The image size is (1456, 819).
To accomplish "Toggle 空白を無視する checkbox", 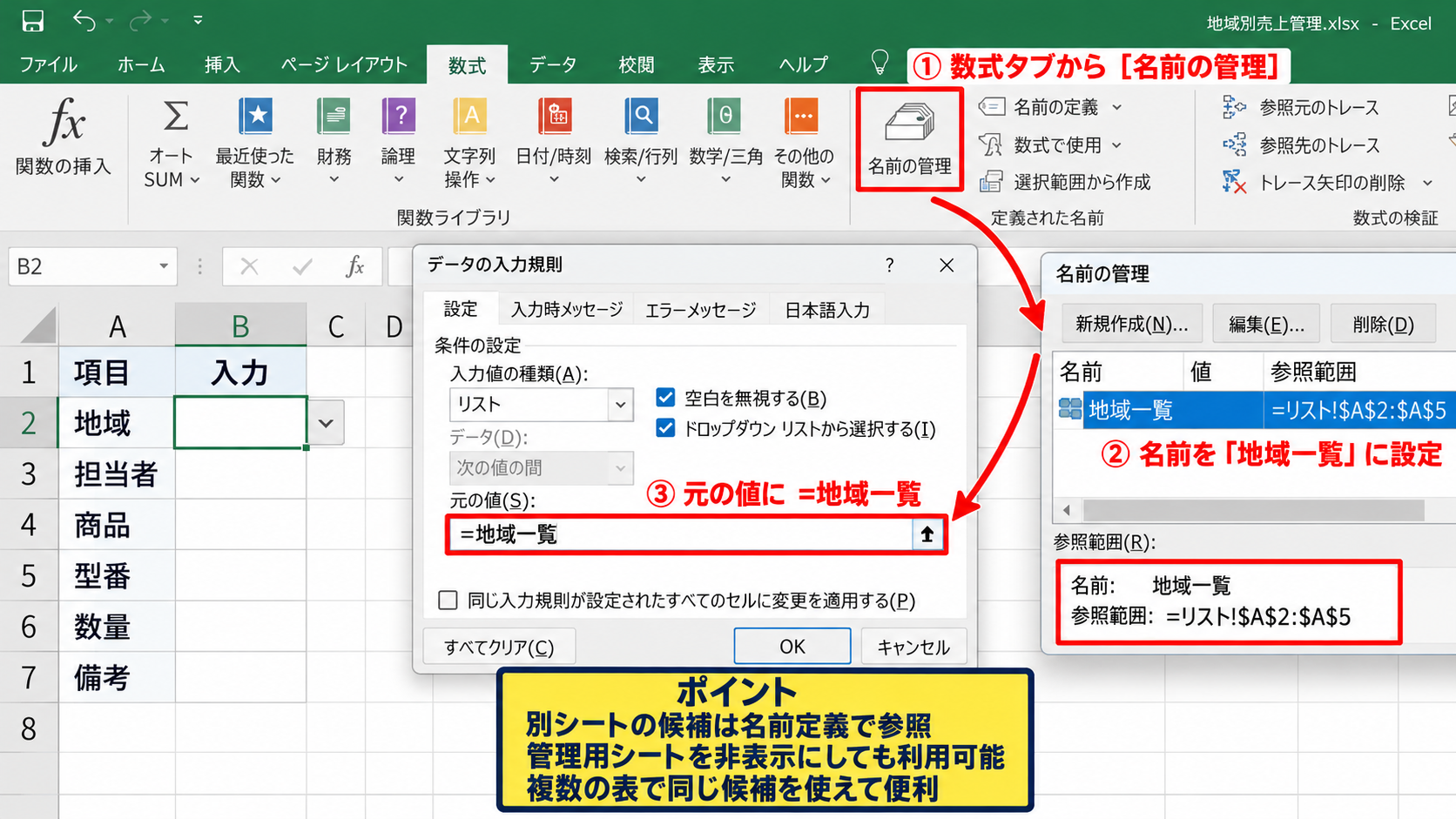I will click(665, 398).
